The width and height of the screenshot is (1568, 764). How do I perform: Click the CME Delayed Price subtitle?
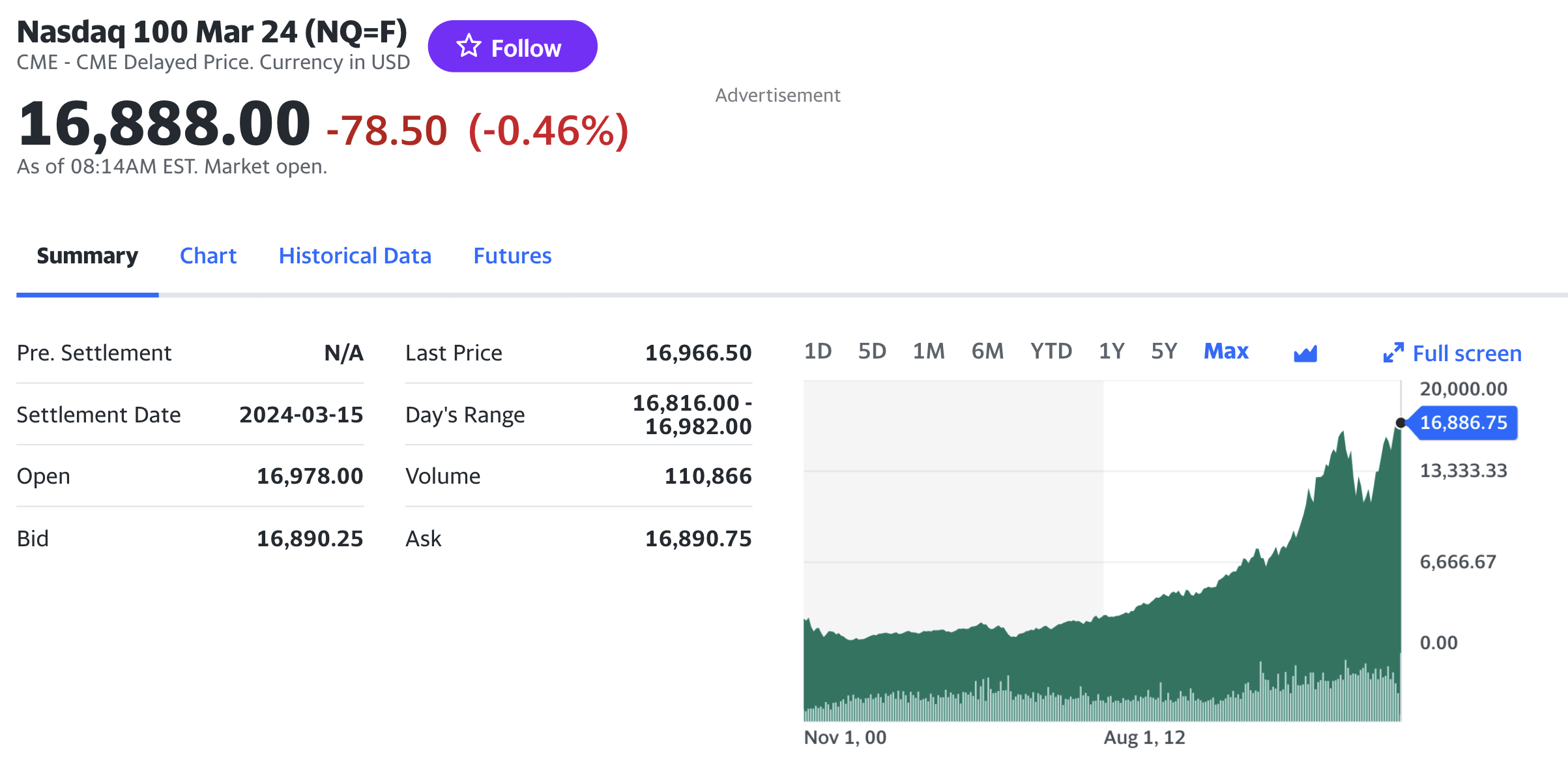point(213,62)
